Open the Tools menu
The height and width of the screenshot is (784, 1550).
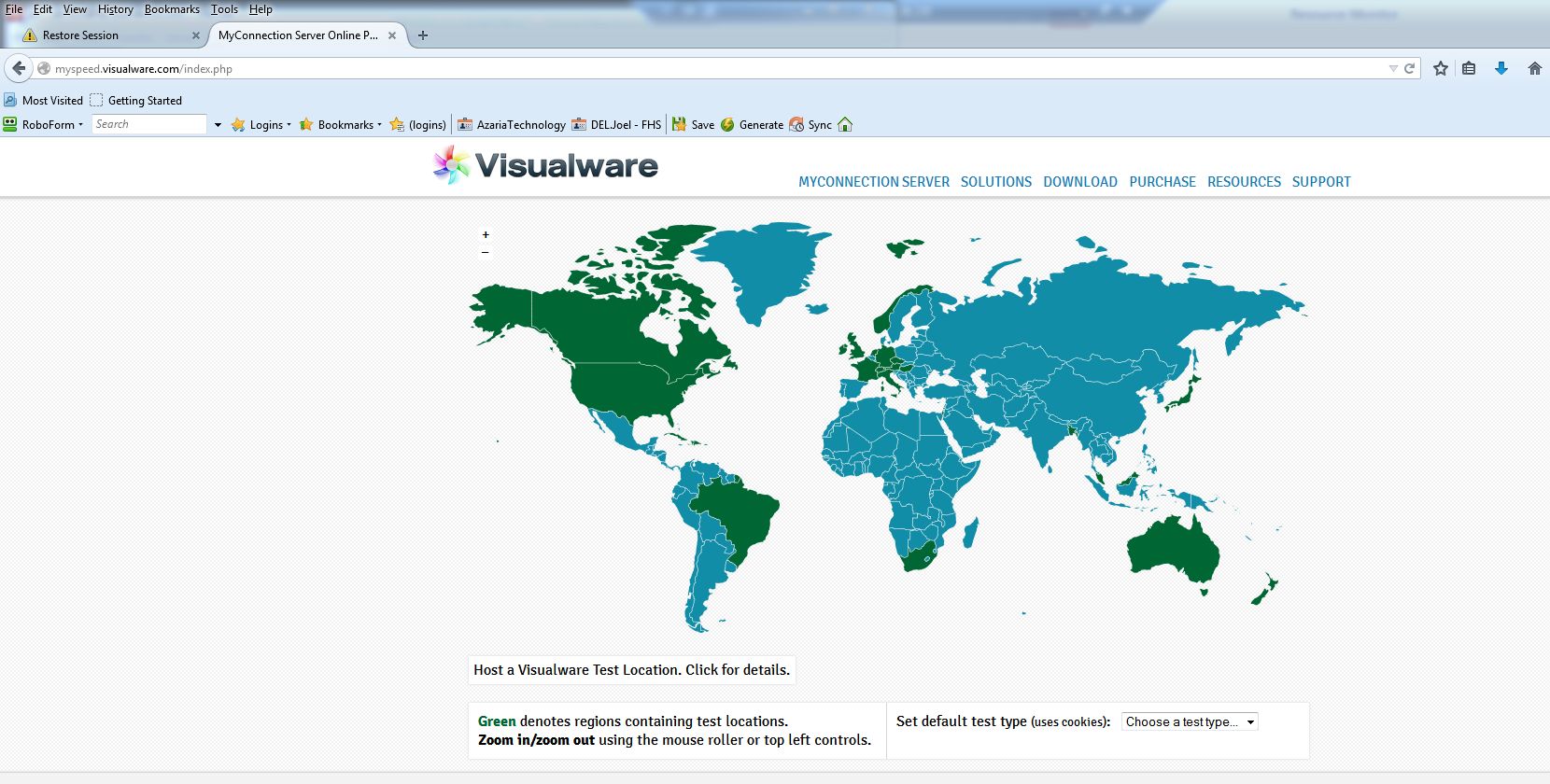coord(224,9)
